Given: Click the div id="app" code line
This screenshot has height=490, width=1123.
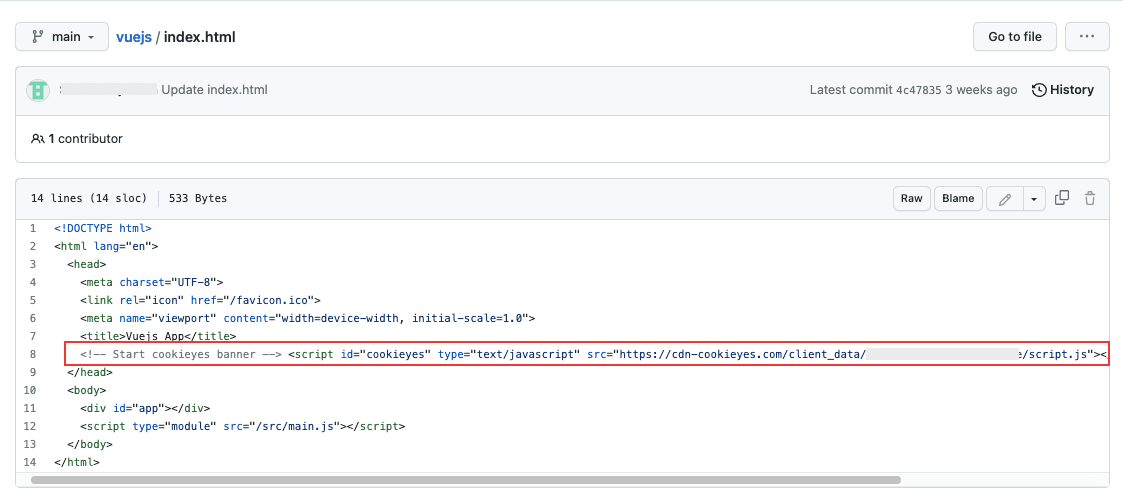Looking at the screenshot, I should click(x=145, y=408).
